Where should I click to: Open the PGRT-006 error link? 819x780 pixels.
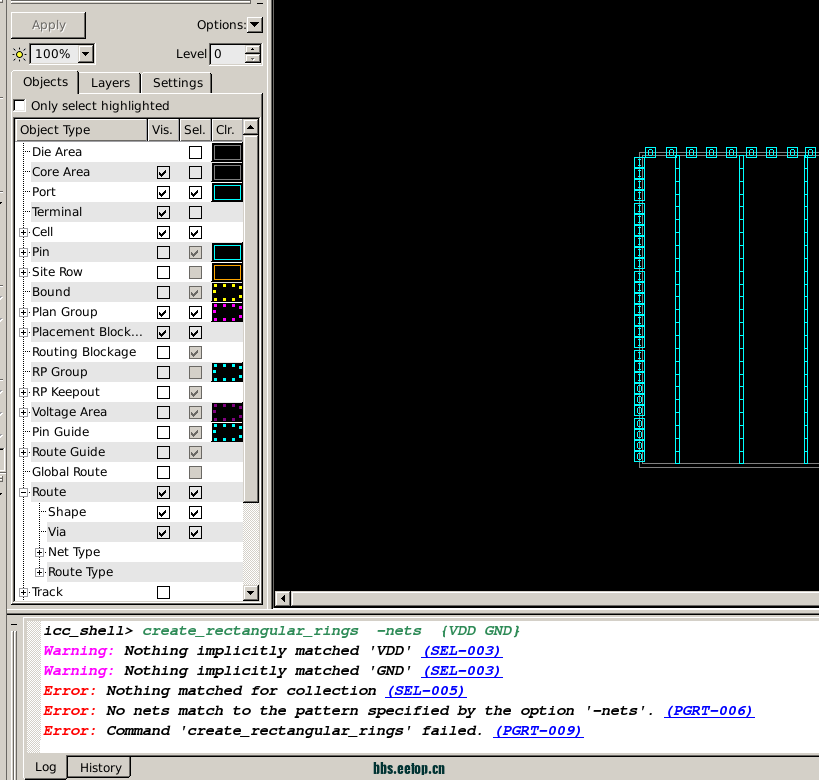tap(709, 711)
